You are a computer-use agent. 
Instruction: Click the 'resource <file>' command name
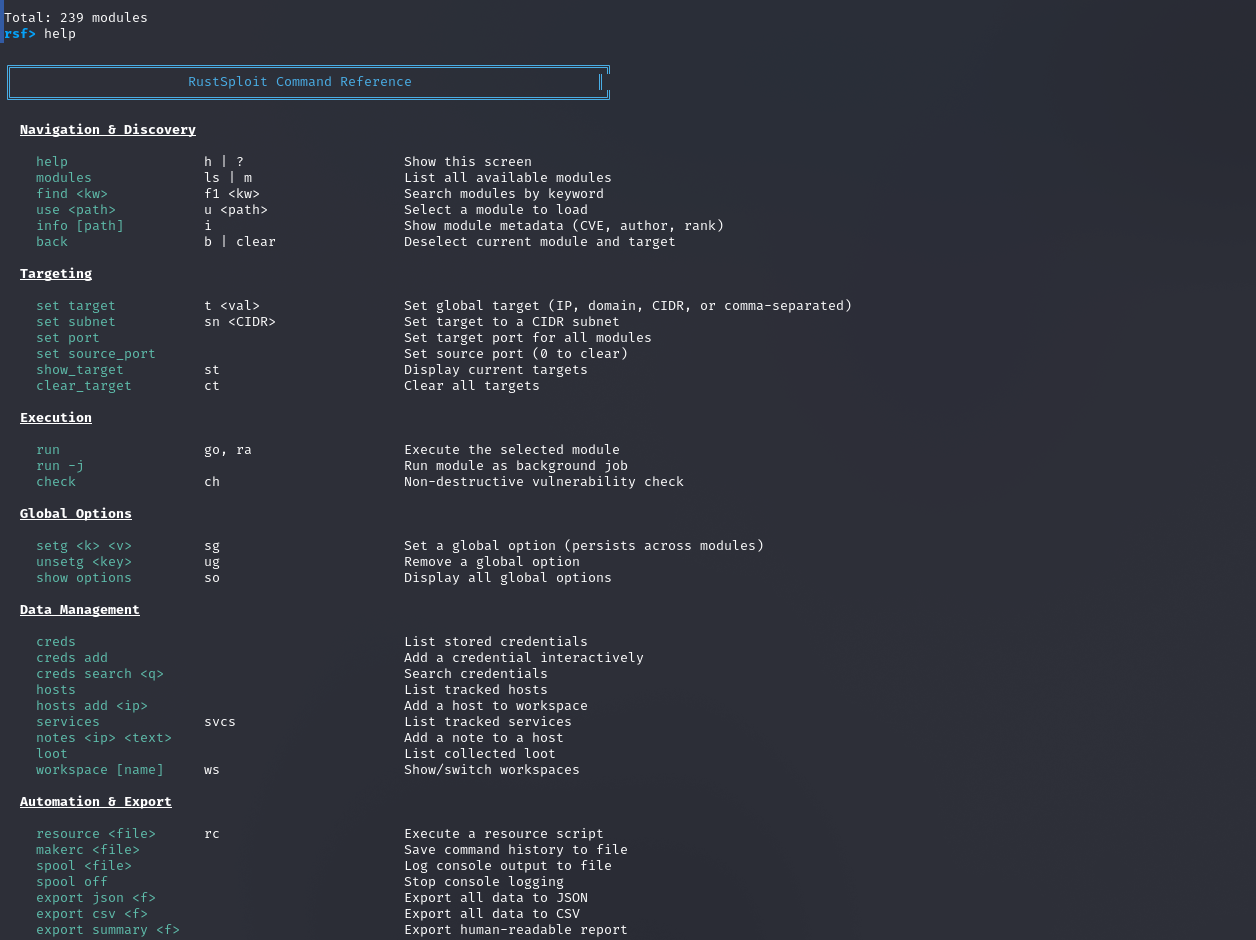[96, 834]
